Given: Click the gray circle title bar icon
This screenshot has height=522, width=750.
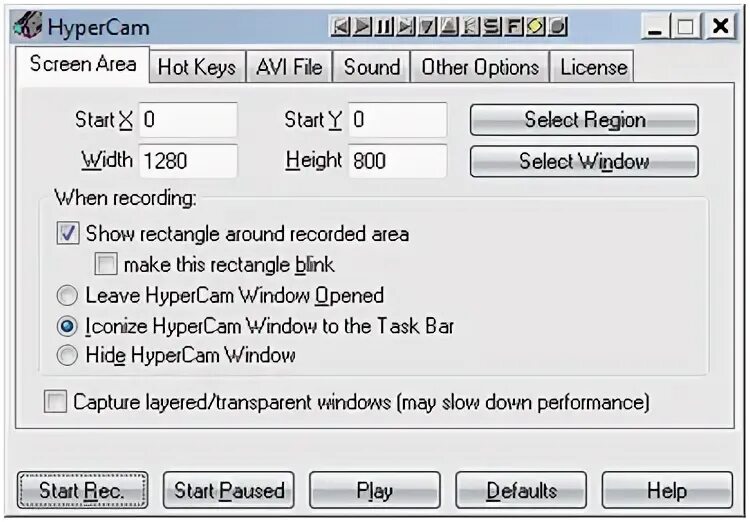Looking at the screenshot, I should (557, 27).
